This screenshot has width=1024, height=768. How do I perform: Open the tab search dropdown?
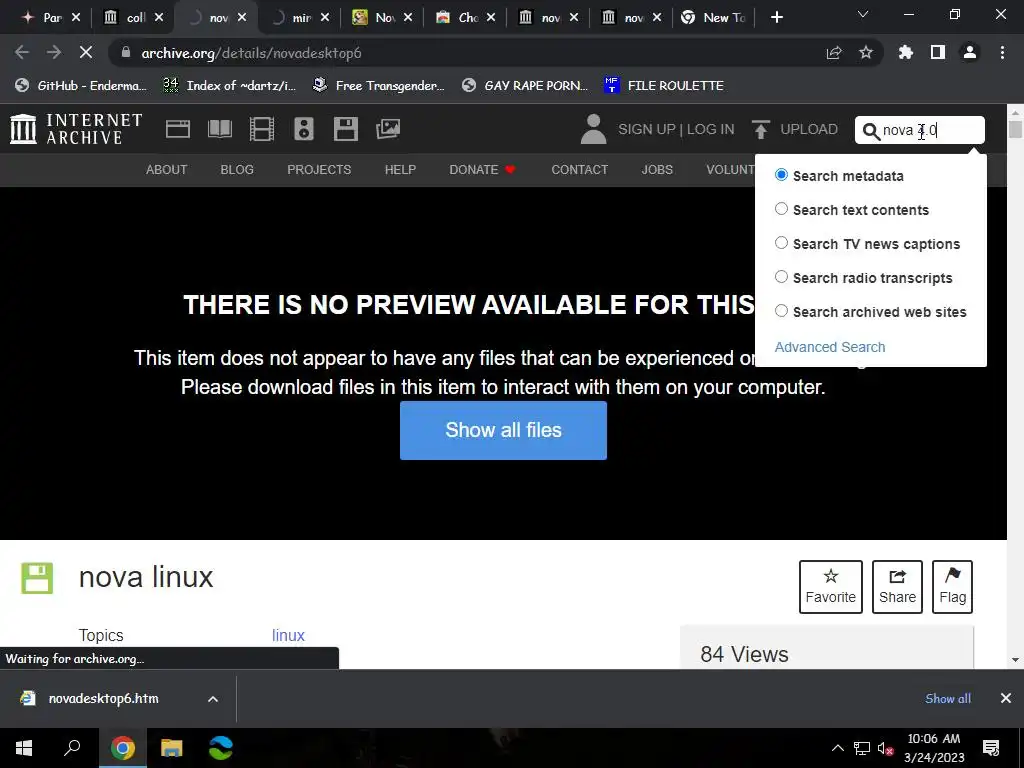863,14
